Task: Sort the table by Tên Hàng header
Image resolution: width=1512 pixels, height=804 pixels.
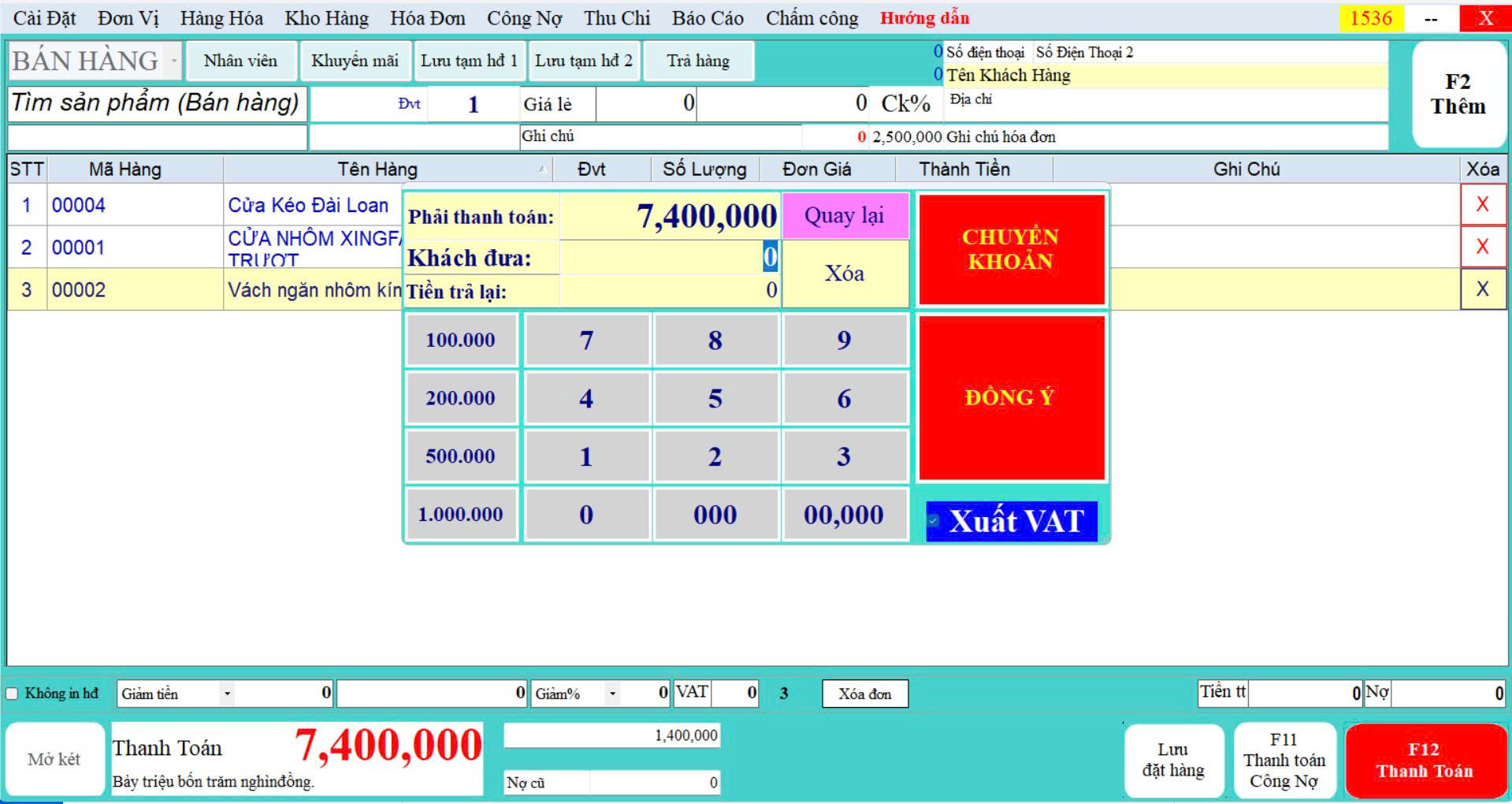Action: pos(377,169)
